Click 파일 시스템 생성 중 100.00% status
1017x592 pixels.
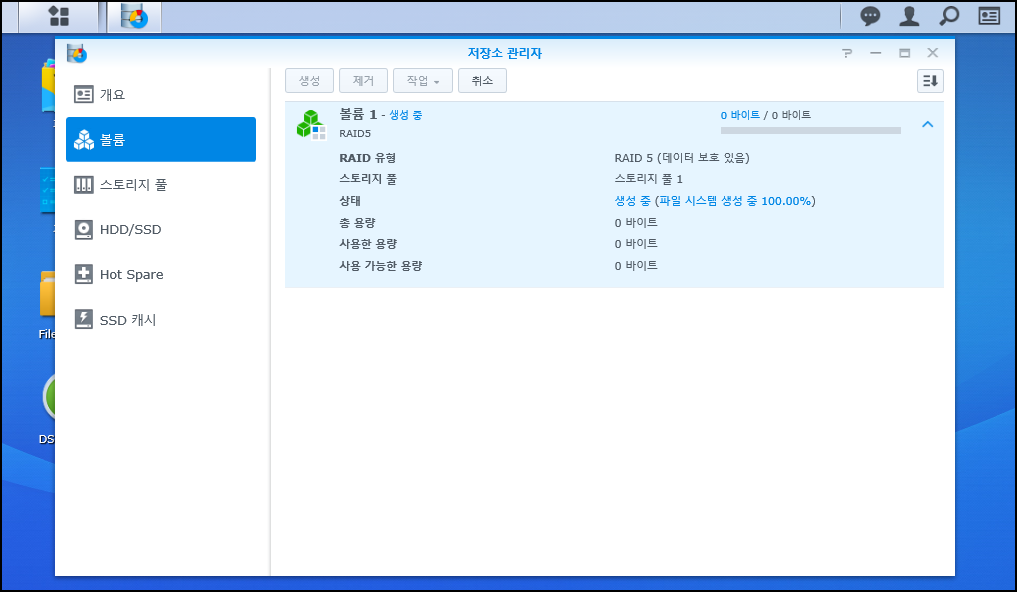click(736, 201)
